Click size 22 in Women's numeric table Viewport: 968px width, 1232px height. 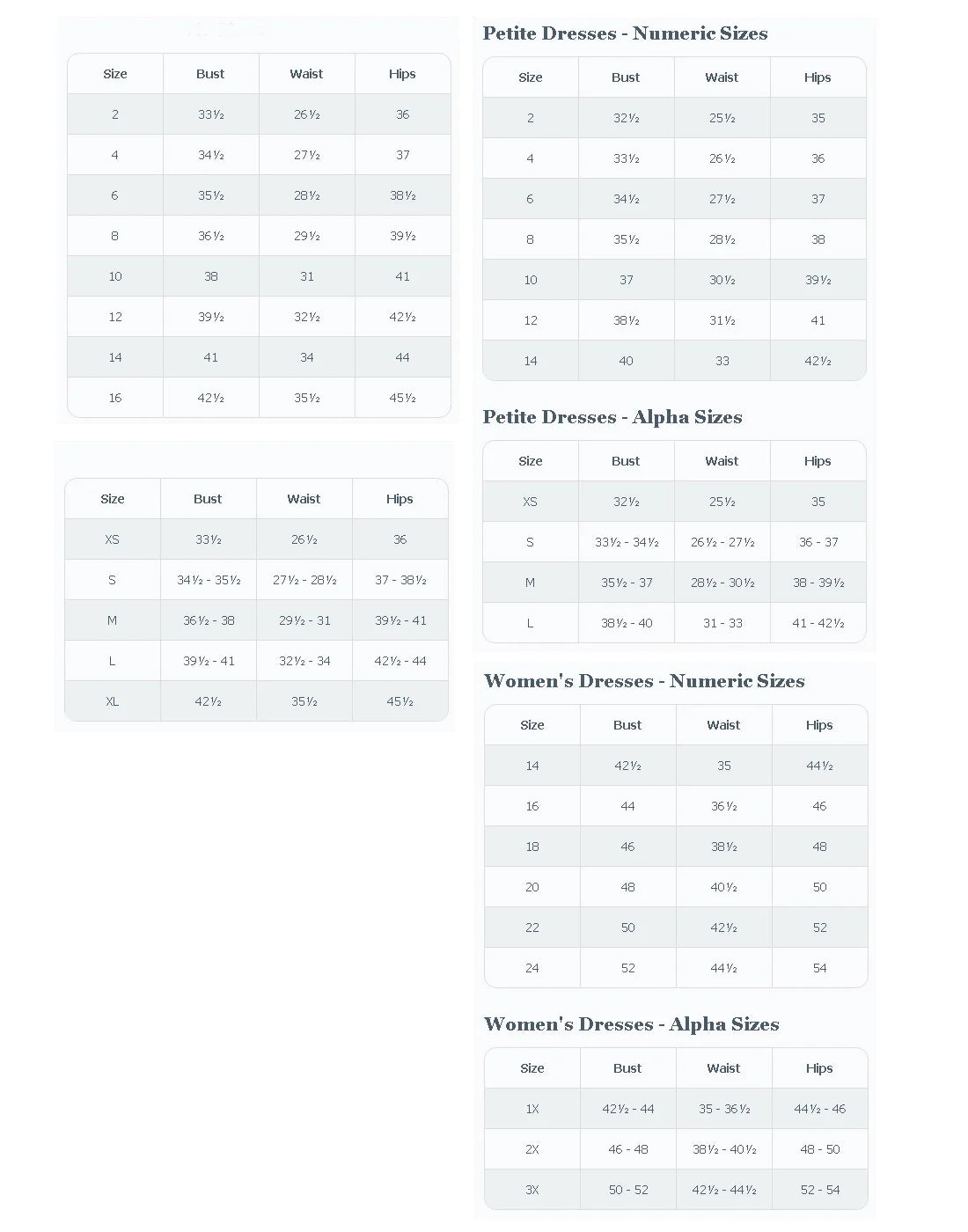(532, 928)
